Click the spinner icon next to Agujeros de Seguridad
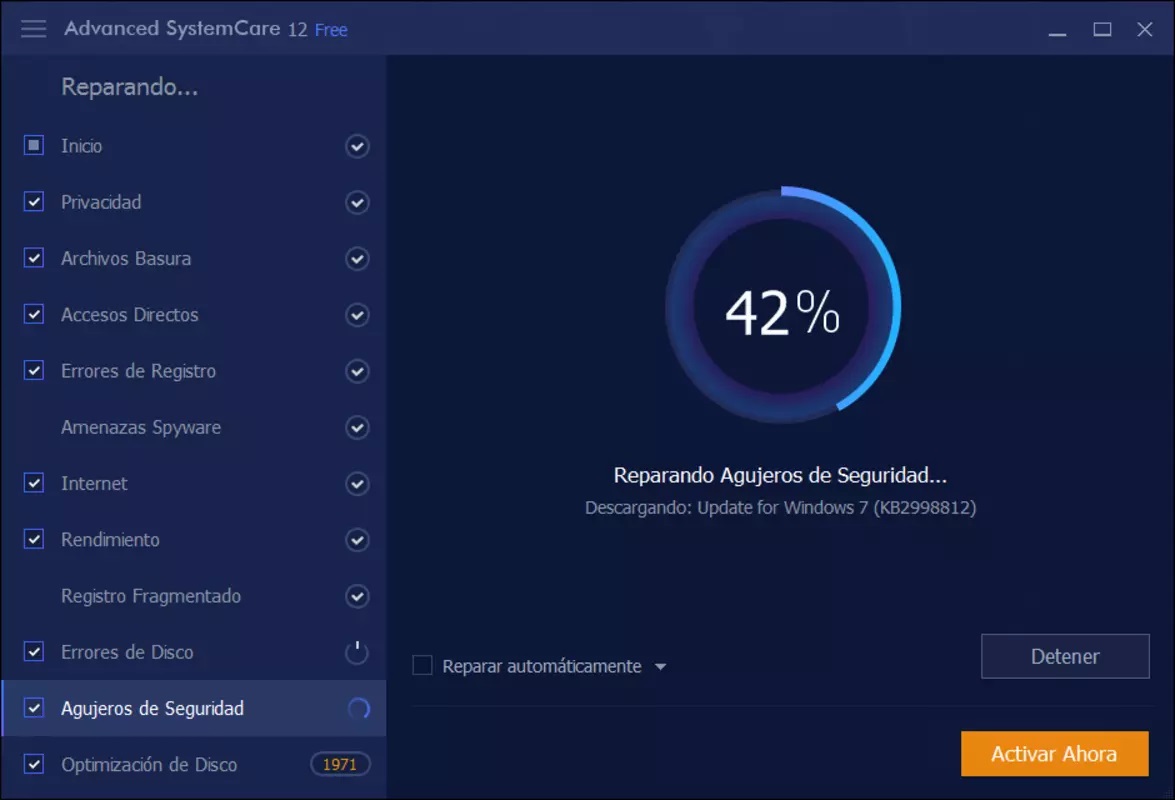Viewport: 1175px width, 800px height. pos(357,708)
